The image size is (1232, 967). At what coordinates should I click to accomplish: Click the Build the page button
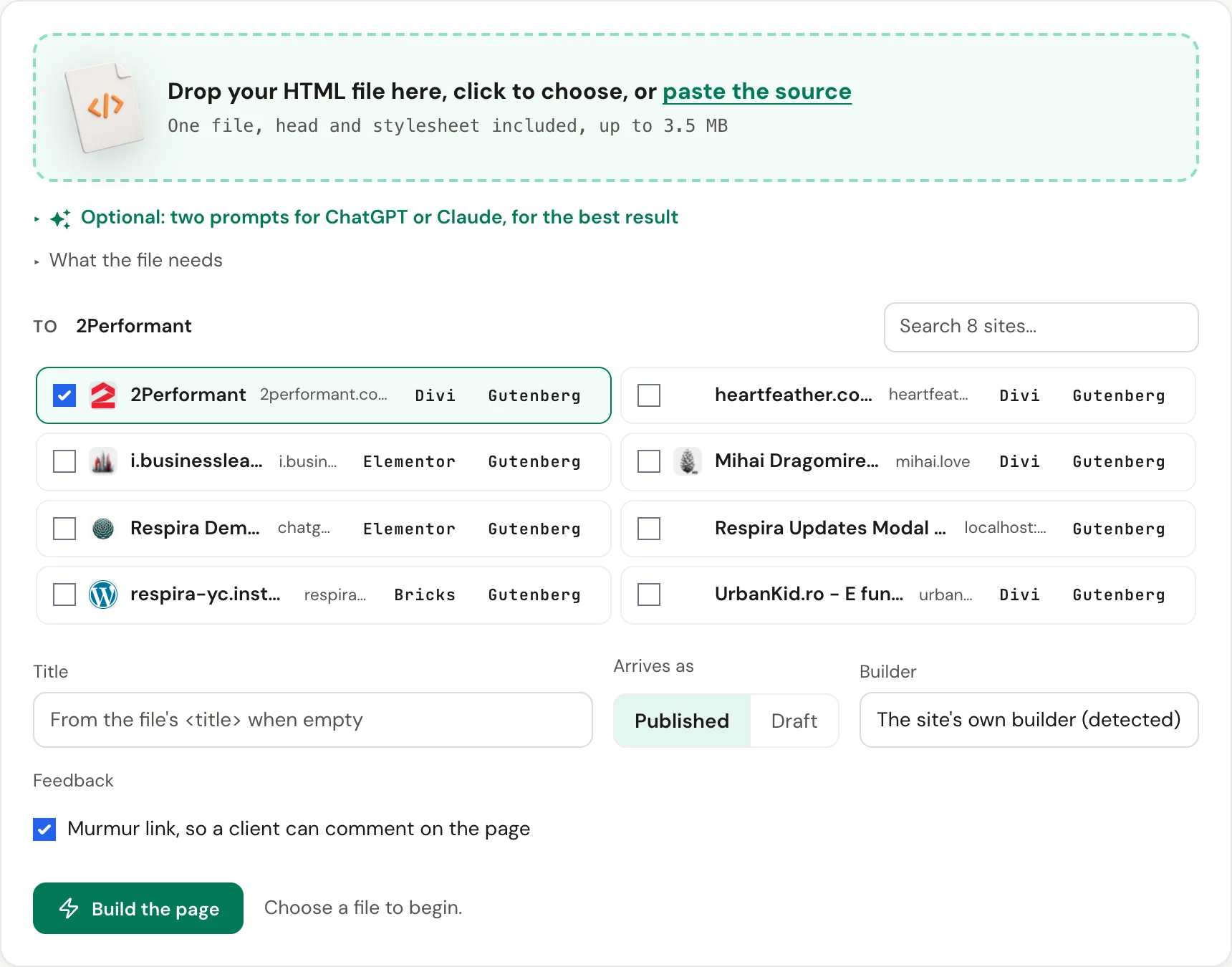pos(138,908)
